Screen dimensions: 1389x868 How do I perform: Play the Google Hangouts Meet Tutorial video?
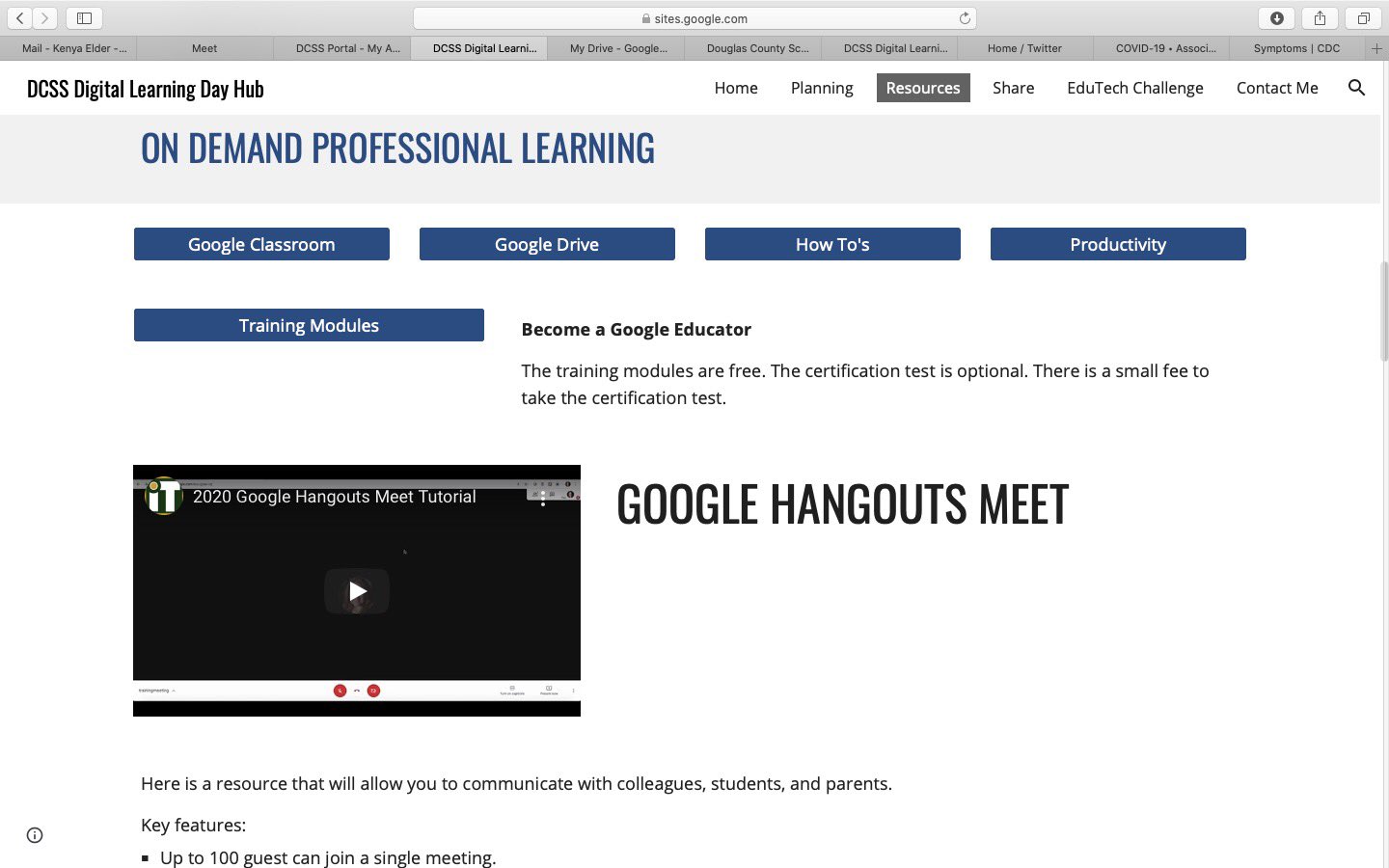click(x=357, y=590)
